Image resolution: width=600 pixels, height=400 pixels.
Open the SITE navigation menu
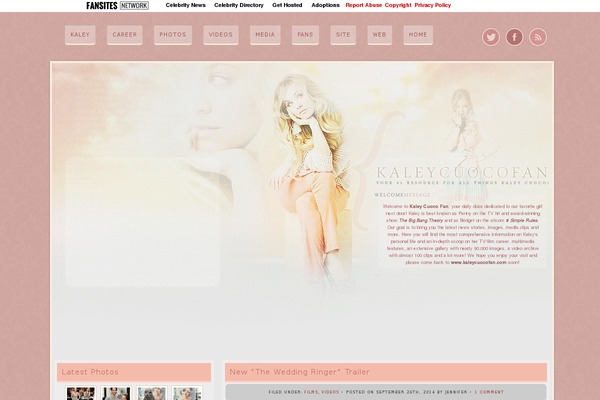(343, 35)
